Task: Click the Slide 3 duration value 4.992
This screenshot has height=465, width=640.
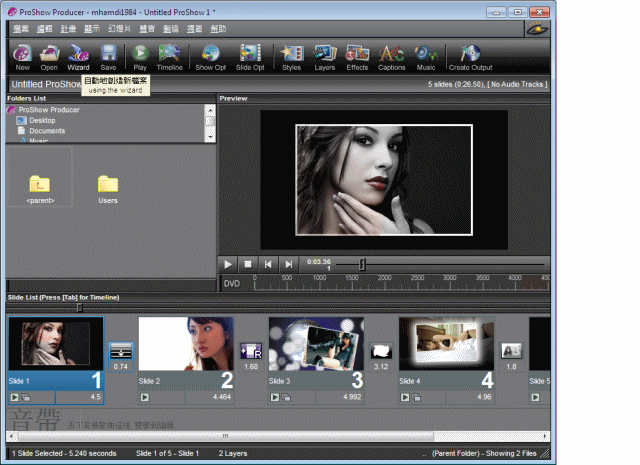Action: point(352,397)
